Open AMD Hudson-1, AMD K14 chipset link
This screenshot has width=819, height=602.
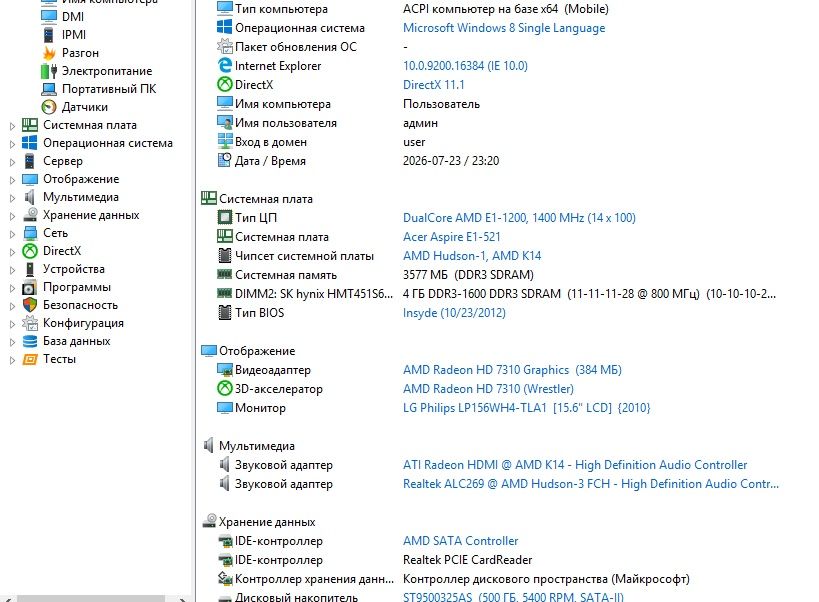[x=472, y=256]
